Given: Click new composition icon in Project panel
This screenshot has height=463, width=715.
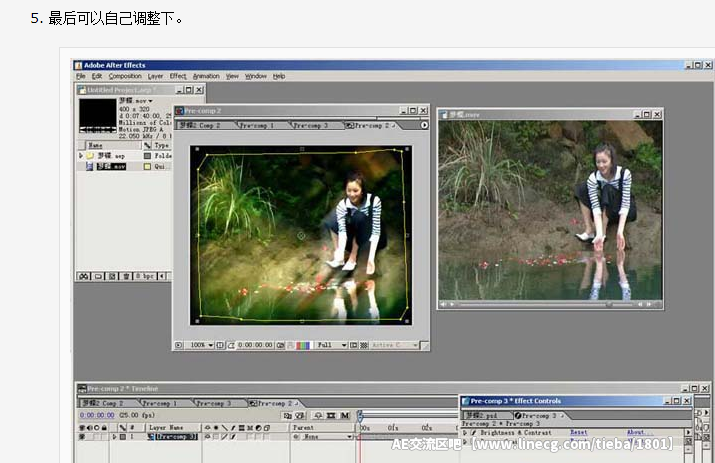Looking at the screenshot, I should [x=112, y=276].
